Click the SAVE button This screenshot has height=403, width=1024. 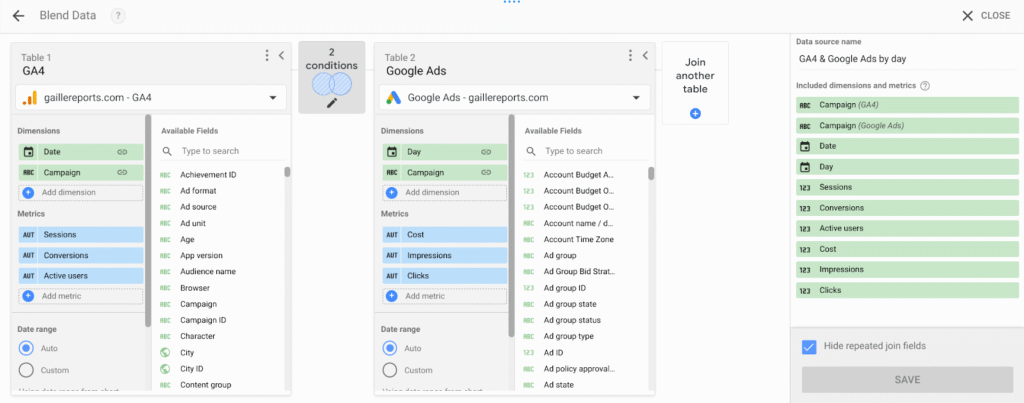click(907, 380)
